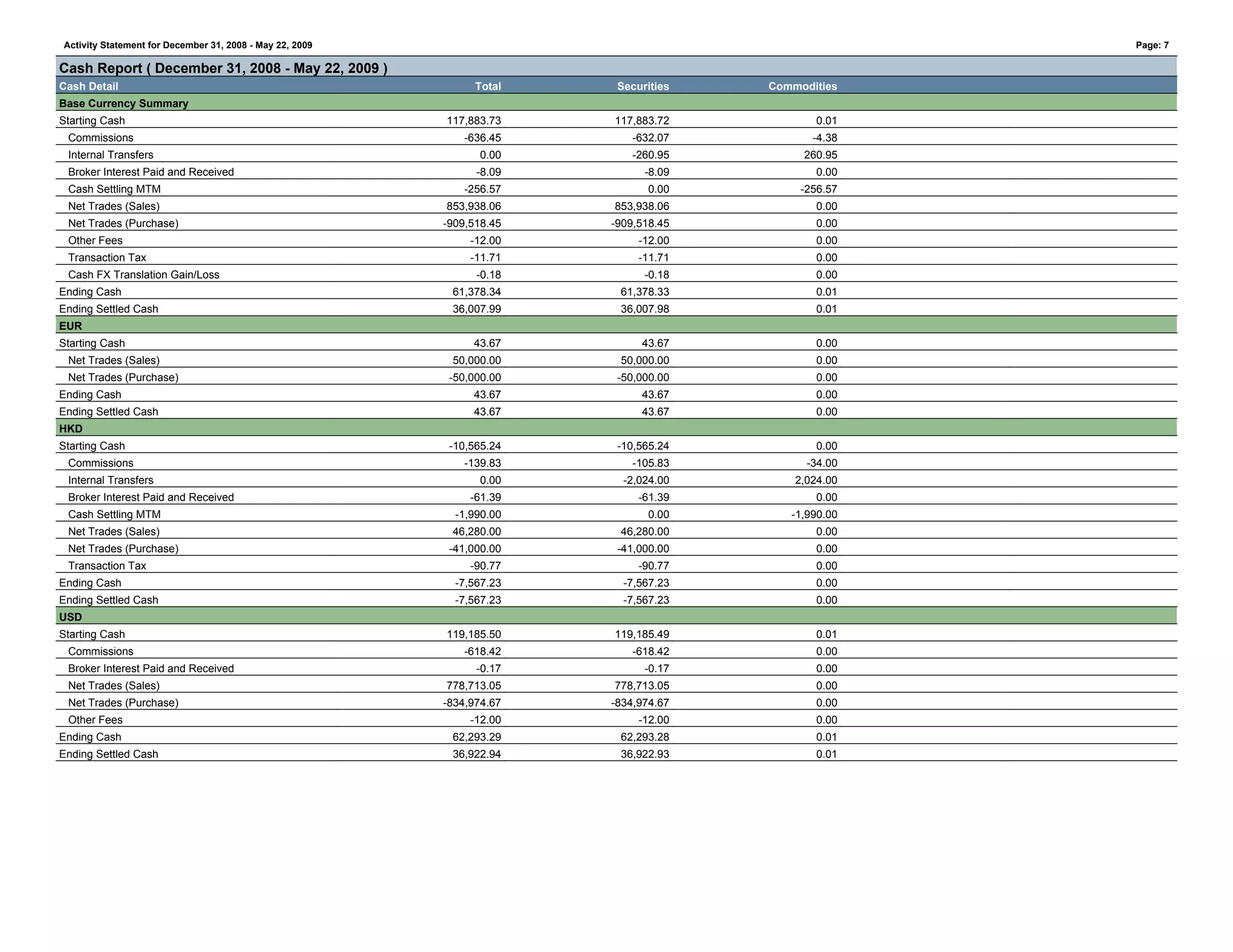Click the Page: 7 label
The height and width of the screenshot is (952, 1233).
point(1152,45)
